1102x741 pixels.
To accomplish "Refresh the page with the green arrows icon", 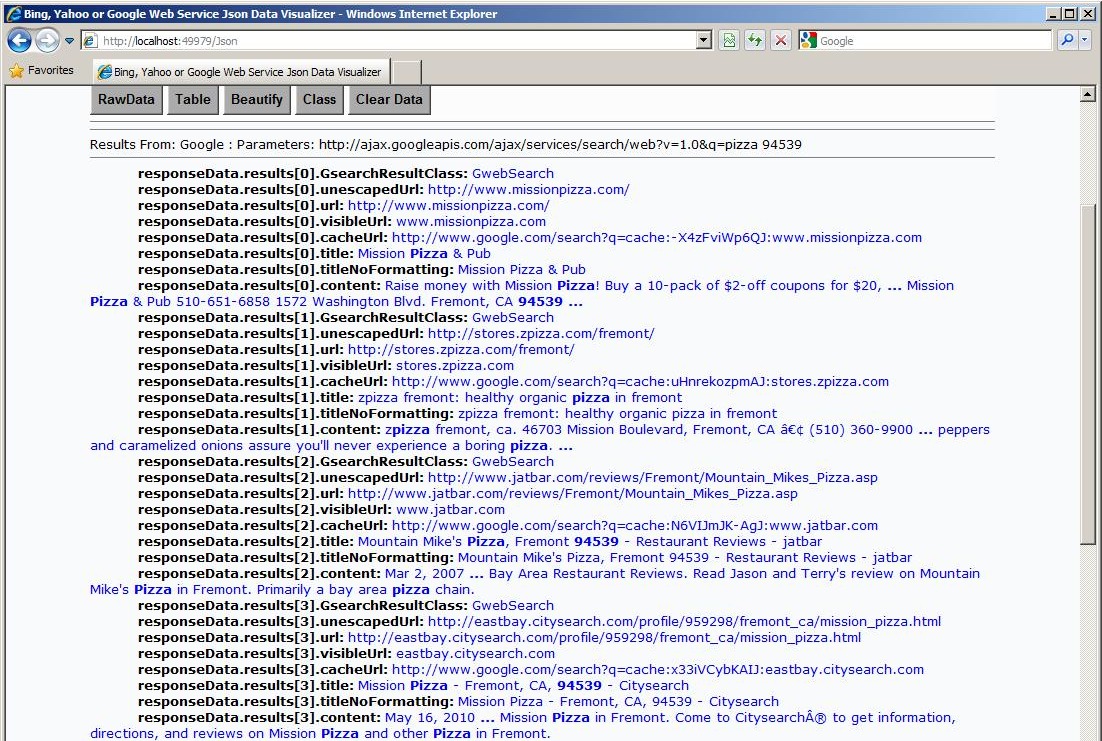I will pos(755,41).
